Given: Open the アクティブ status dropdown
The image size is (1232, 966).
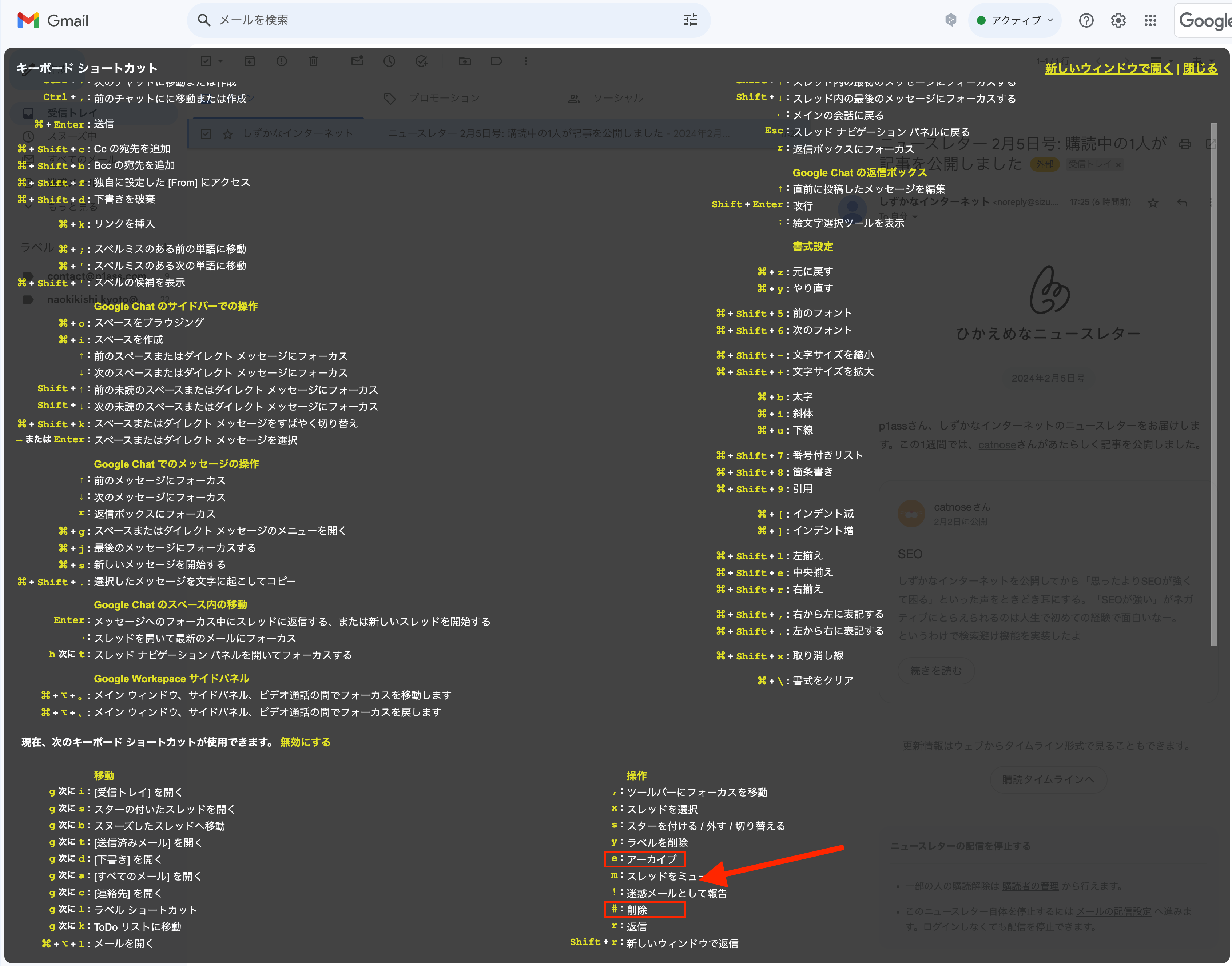Looking at the screenshot, I should coord(1014,20).
